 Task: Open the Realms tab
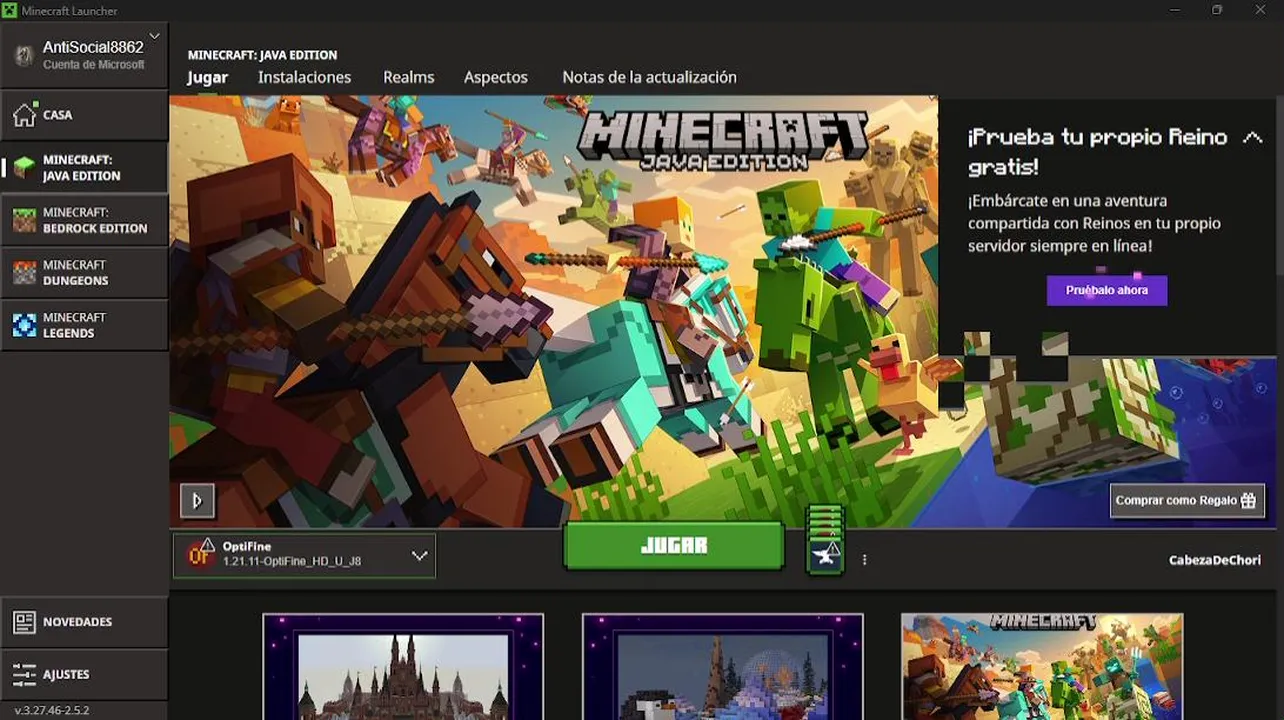tap(408, 77)
